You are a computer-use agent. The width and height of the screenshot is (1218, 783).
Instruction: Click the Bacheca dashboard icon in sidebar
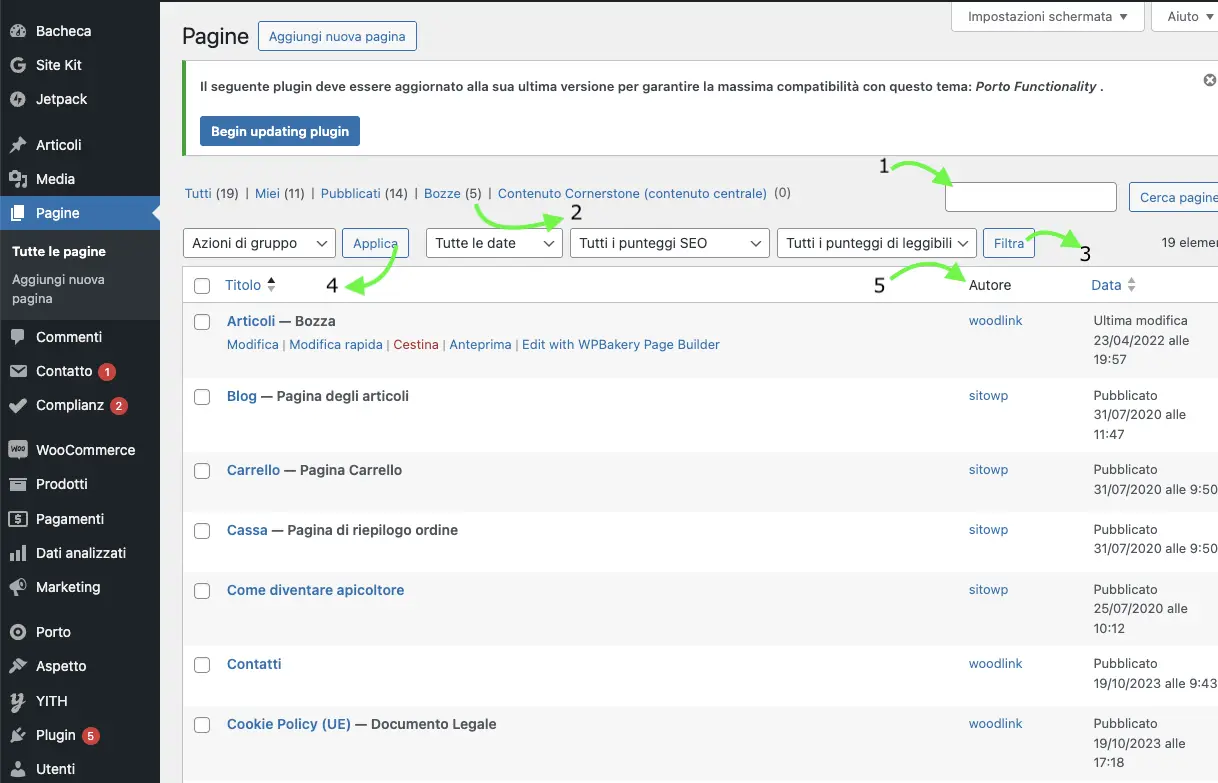point(17,31)
